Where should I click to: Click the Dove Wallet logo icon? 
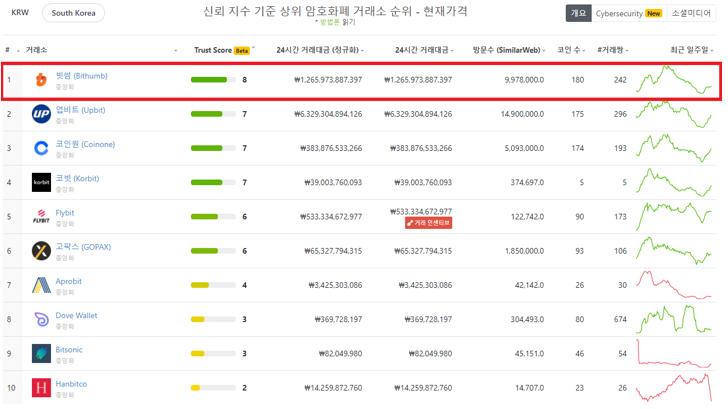pyautogui.click(x=41, y=319)
